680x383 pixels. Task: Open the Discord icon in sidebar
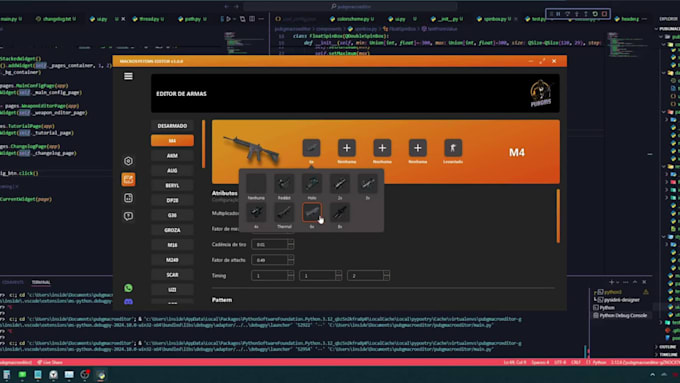(128, 301)
